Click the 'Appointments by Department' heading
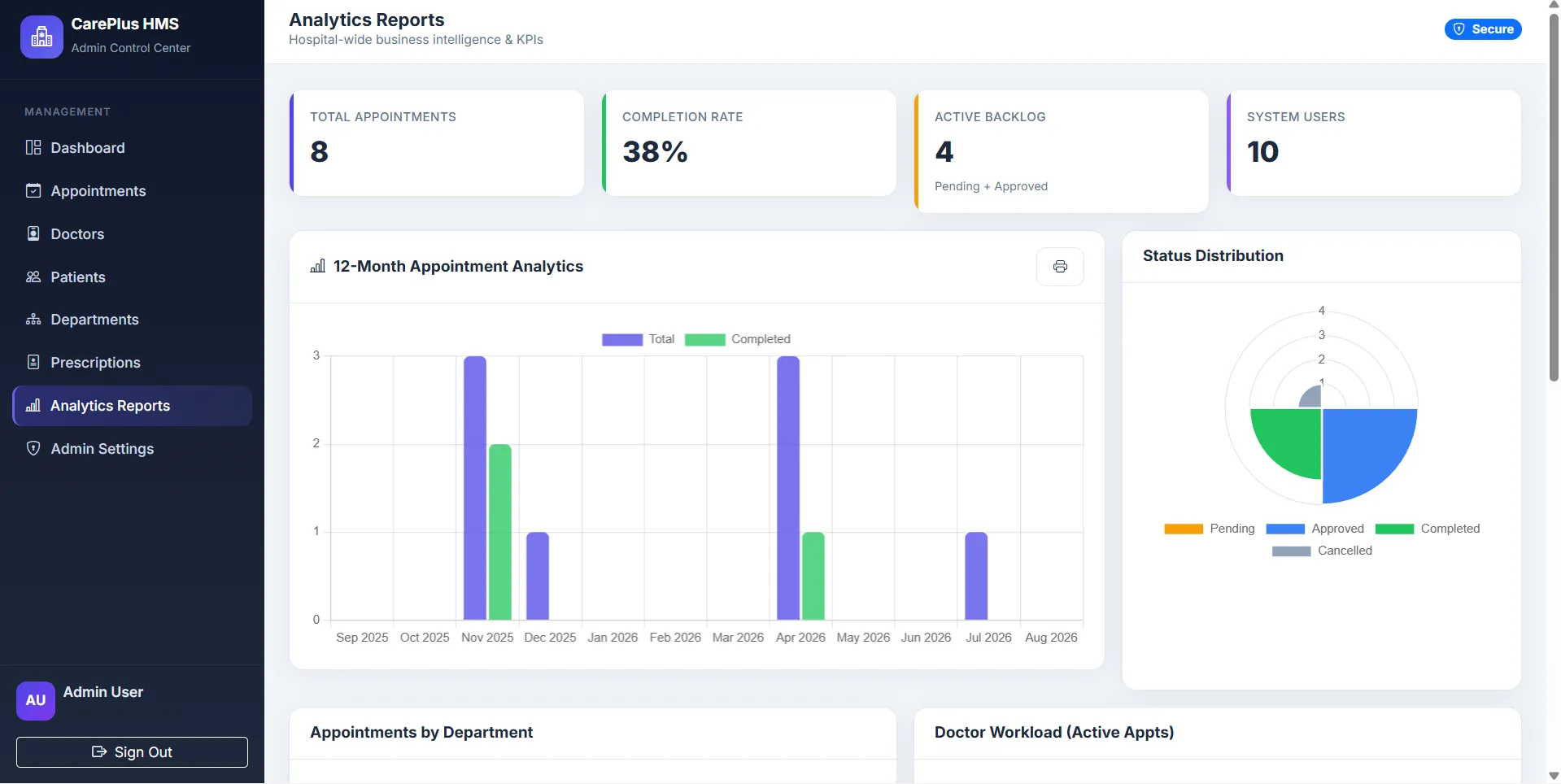This screenshot has height=784, width=1561. (421, 732)
